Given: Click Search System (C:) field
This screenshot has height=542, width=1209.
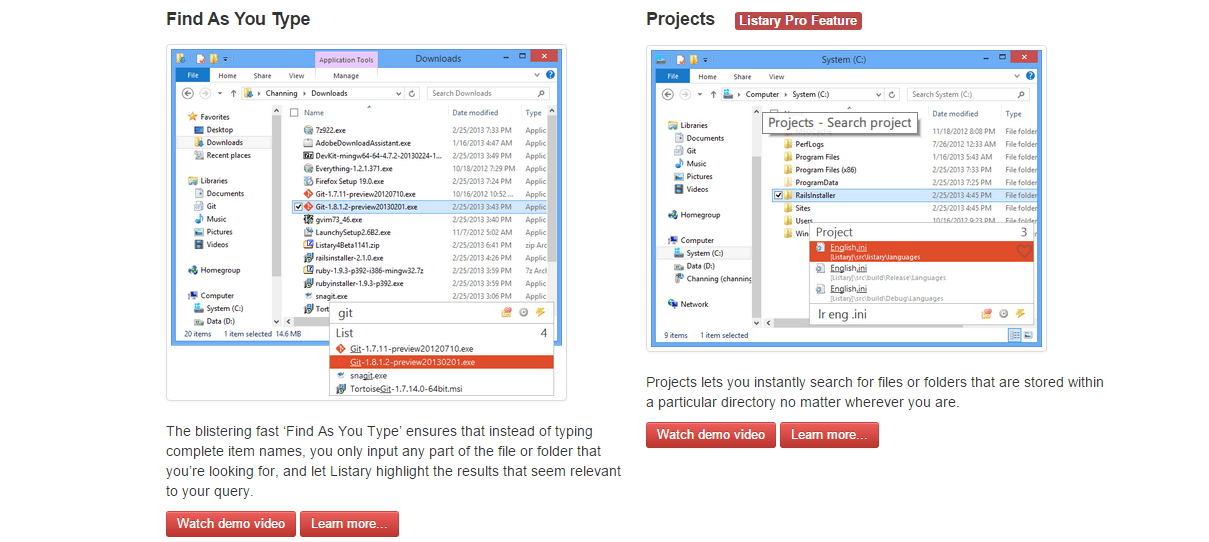Looking at the screenshot, I should click(x=969, y=94).
